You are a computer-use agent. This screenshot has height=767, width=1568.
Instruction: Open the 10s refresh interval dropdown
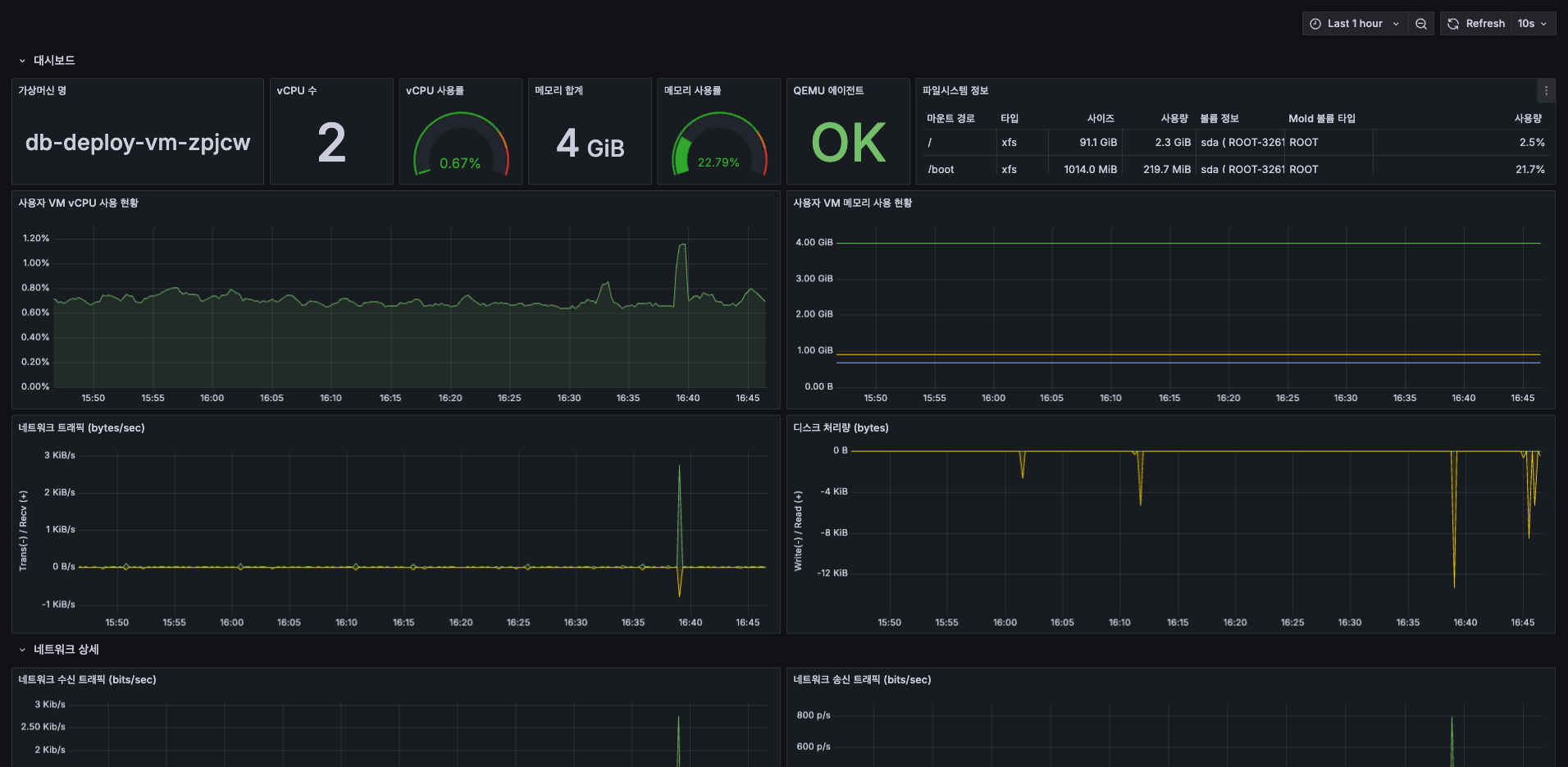pyautogui.click(x=1532, y=24)
